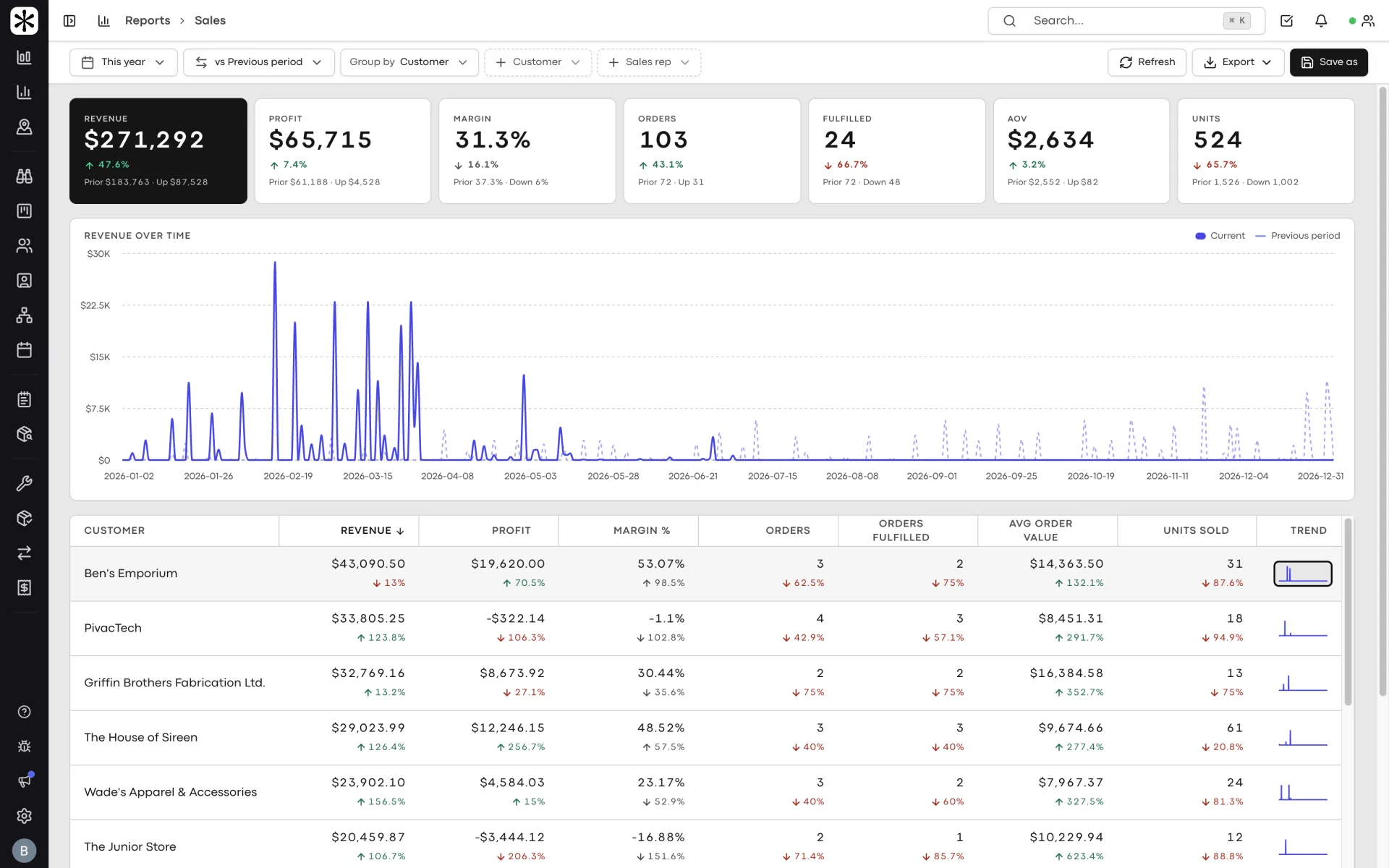Click the asterisk app logo
Image resolution: width=1389 pixels, height=868 pixels.
(x=24, y=20)
